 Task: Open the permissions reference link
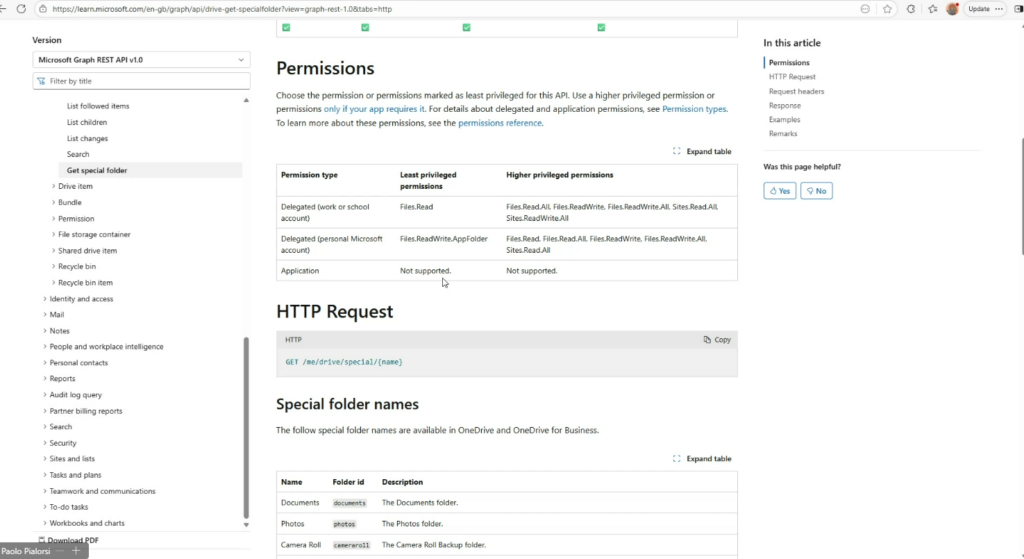[x=500, y=123]
